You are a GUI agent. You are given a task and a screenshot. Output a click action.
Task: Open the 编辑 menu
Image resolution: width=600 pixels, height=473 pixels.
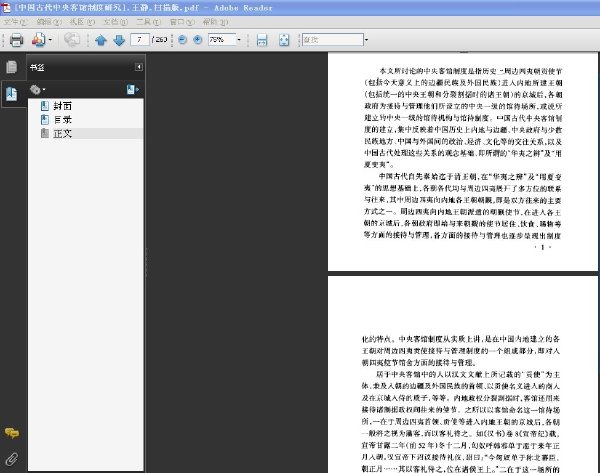pyautogui.click(x=49, y=22)
